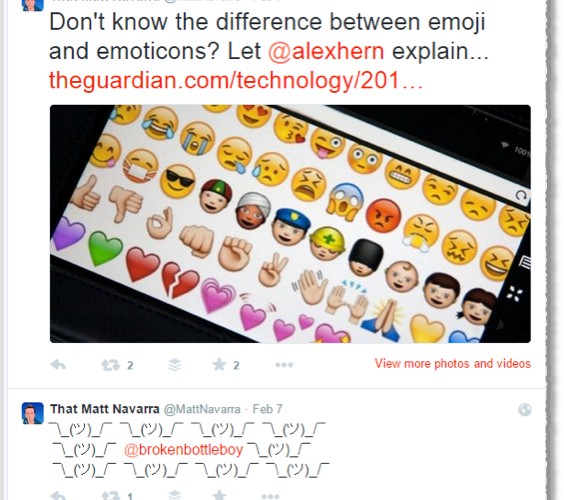564x500 pixels.
Task: Open Buffer icon on emoji tweet
Action: [x=174, y=365]
